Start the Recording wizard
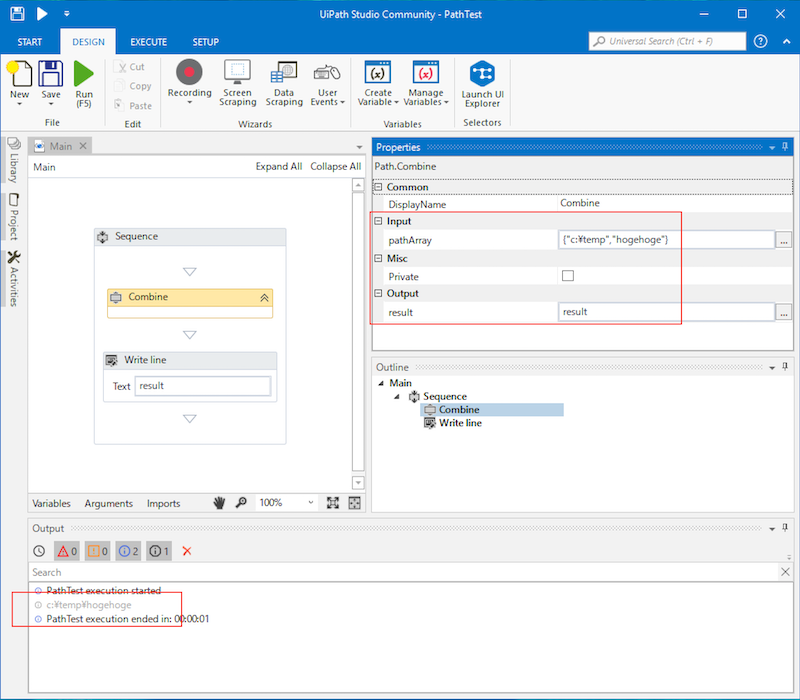 [189, 82]
